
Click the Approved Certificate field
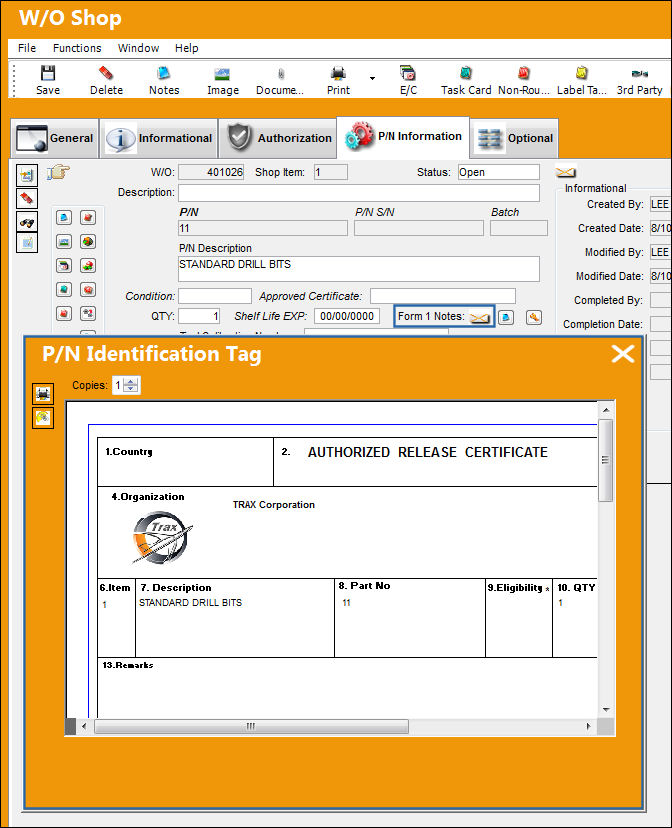point(443,296)
